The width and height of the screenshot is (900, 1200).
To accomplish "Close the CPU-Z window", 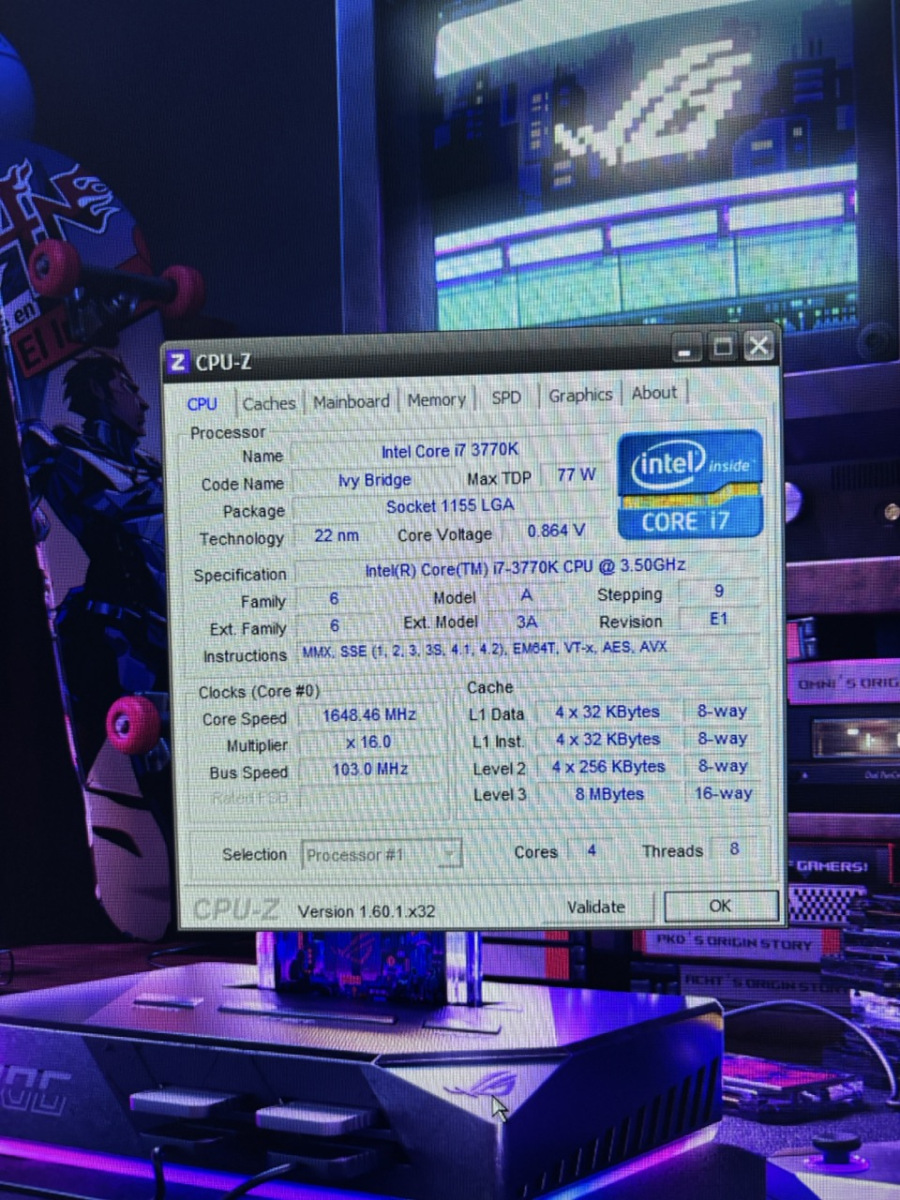I will tap(759, 347).
